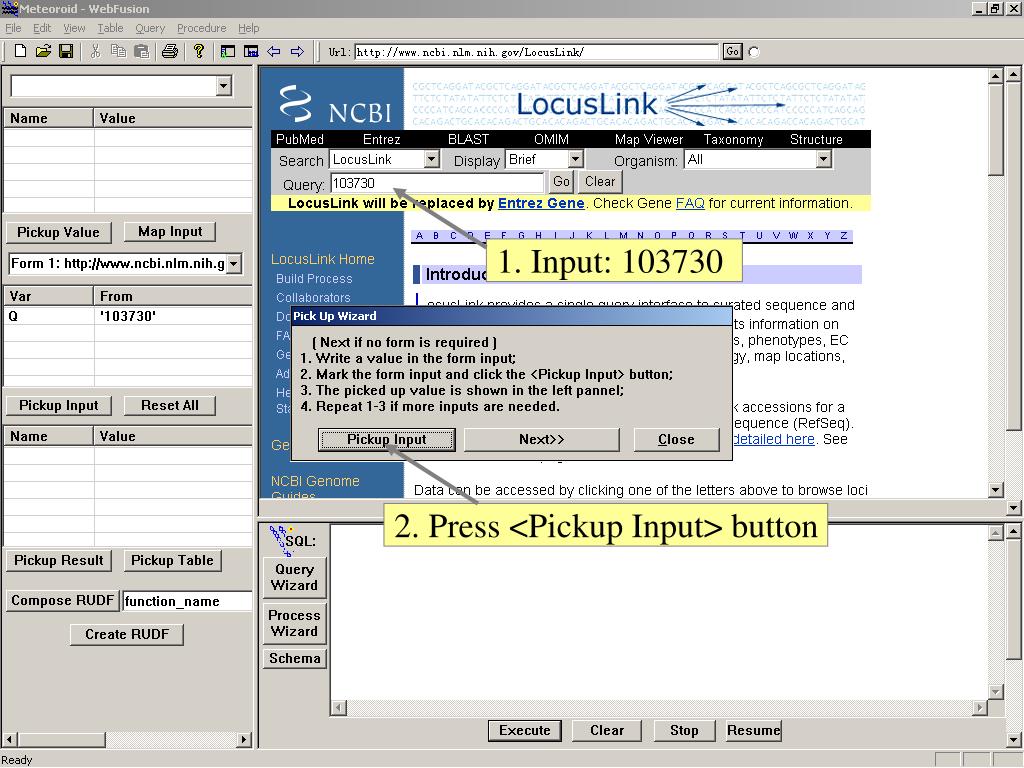Screen dimensions: 1024x768
Task: Save using the floppy disk icon
Action: tap(66, 51)
